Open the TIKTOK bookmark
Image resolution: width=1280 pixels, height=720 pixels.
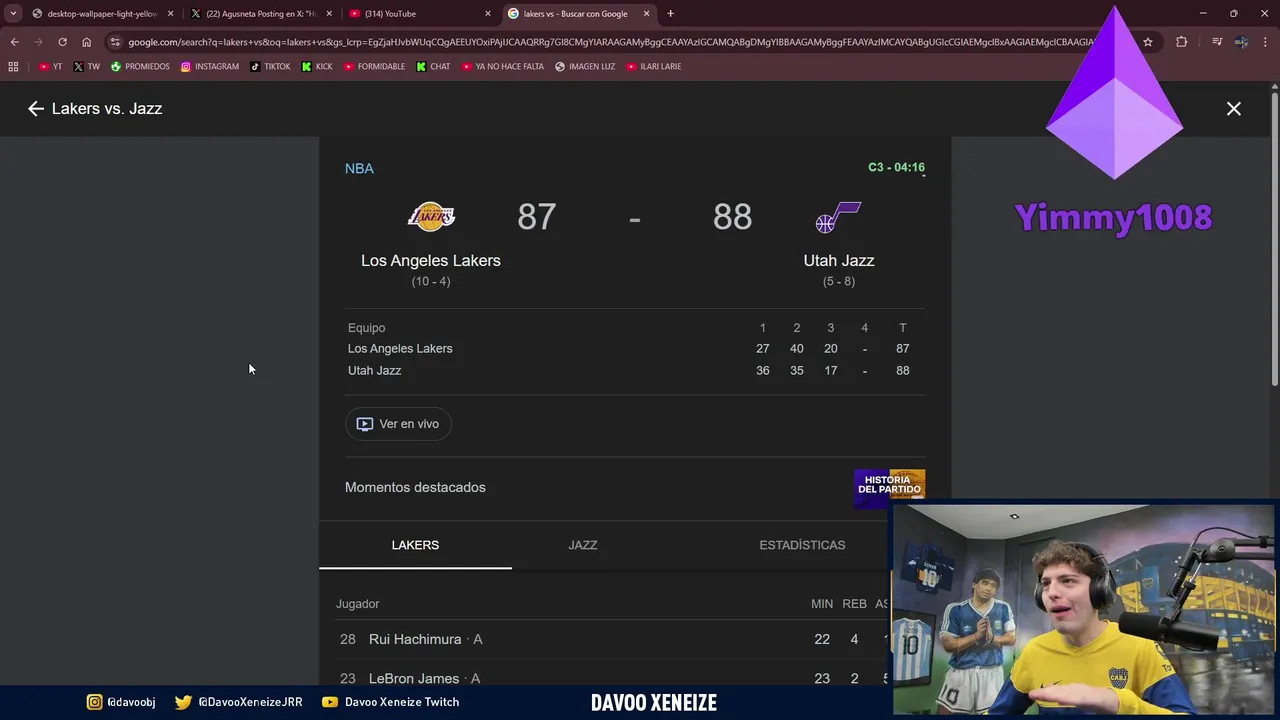pyautogui.click(x=270, y=67)
